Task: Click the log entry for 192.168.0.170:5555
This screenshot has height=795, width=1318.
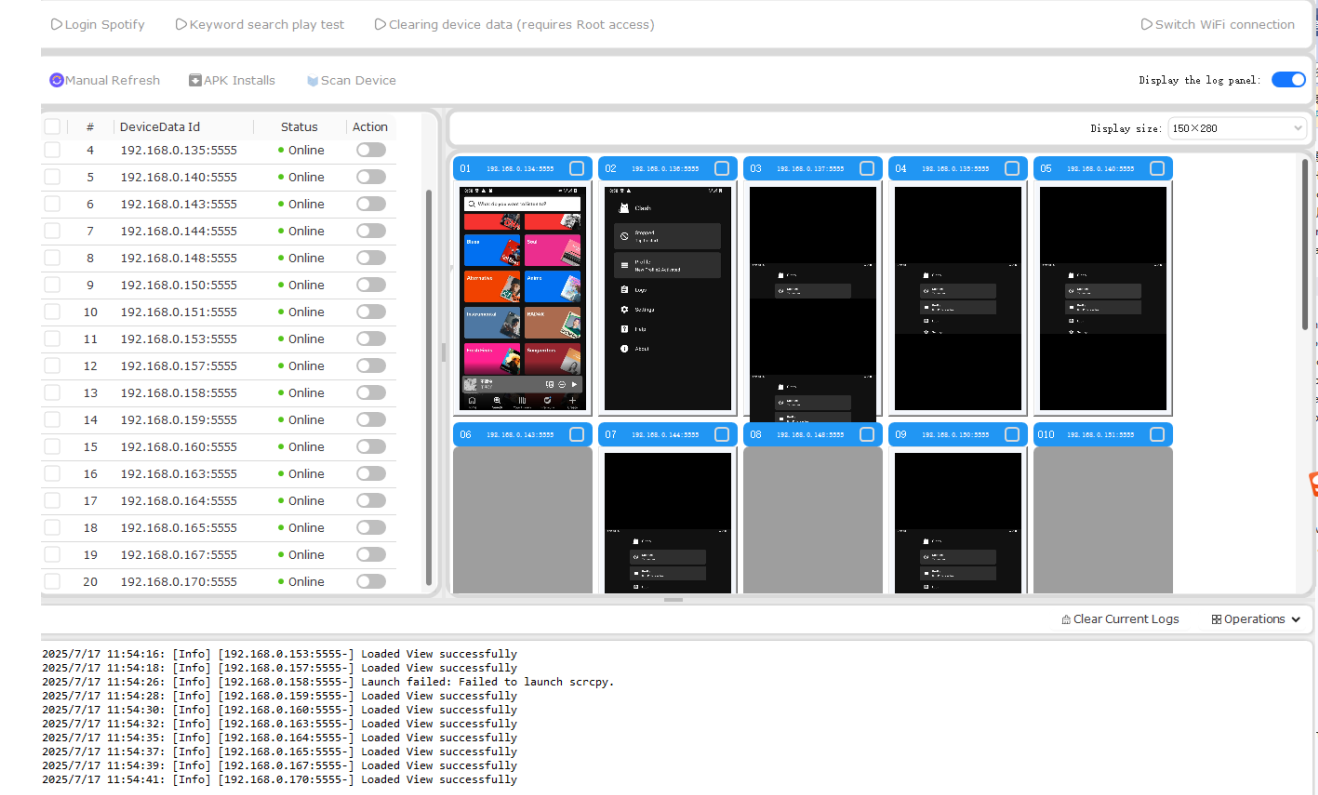Action: (x=280, y=780)
